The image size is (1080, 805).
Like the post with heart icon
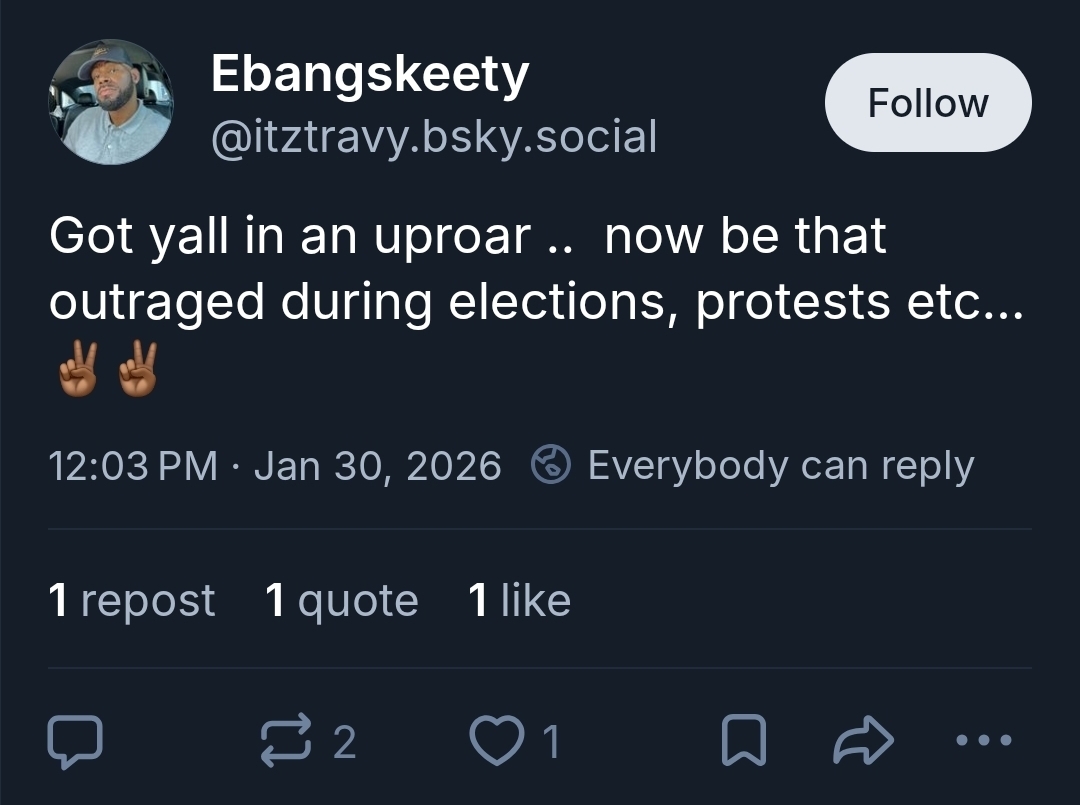495,741
